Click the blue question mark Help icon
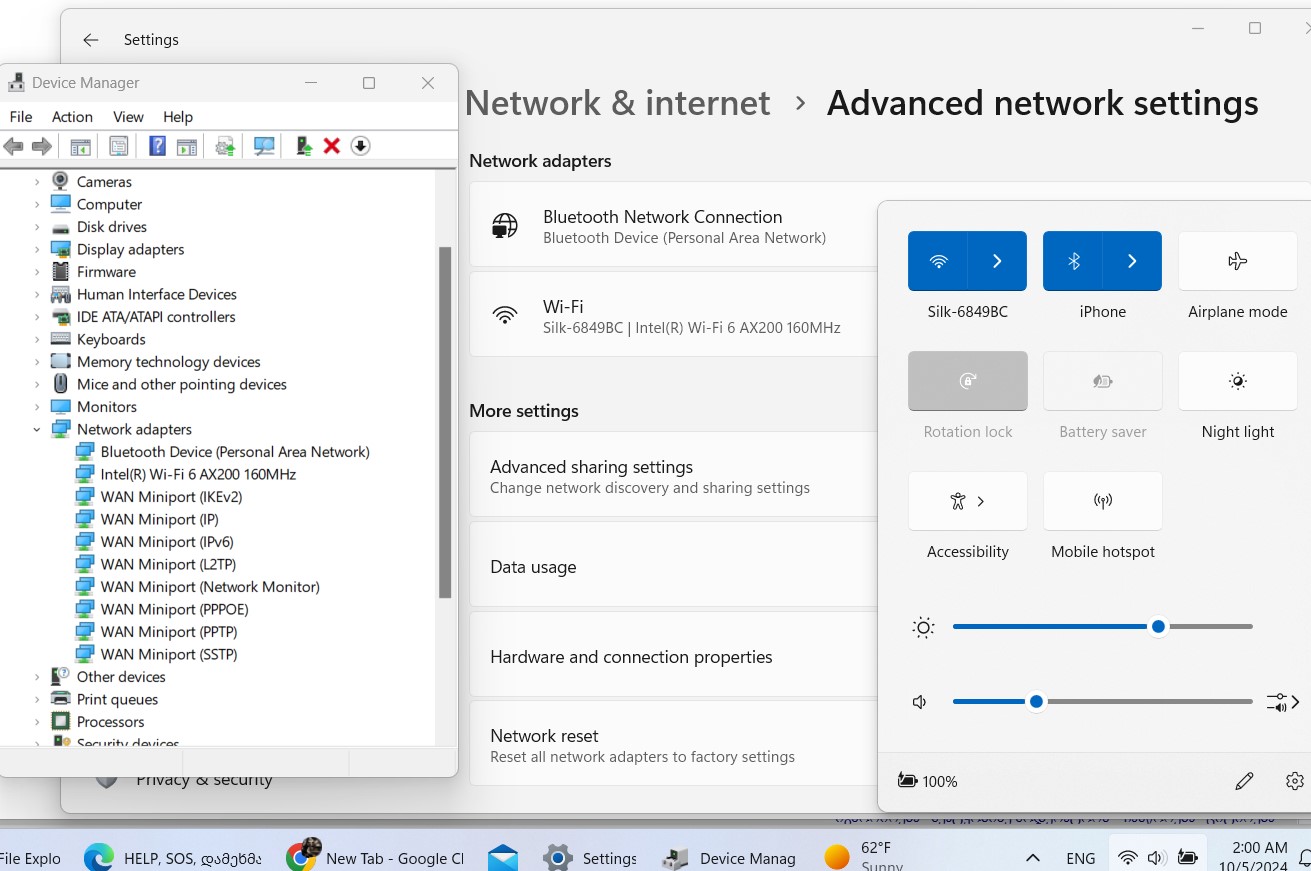This screenshot has width=1311, height=871. pos(157,147)
